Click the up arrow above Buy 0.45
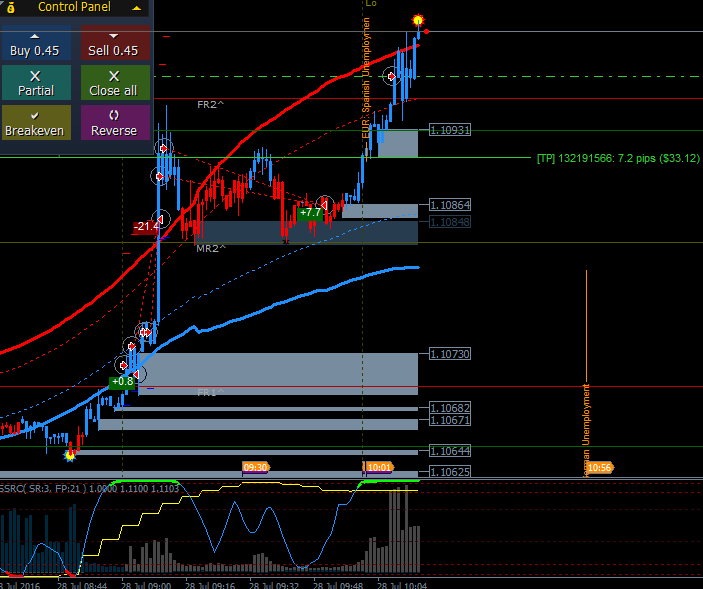This screenshot has height=589, width=703. pyautogui.click(x=35, y=36)
